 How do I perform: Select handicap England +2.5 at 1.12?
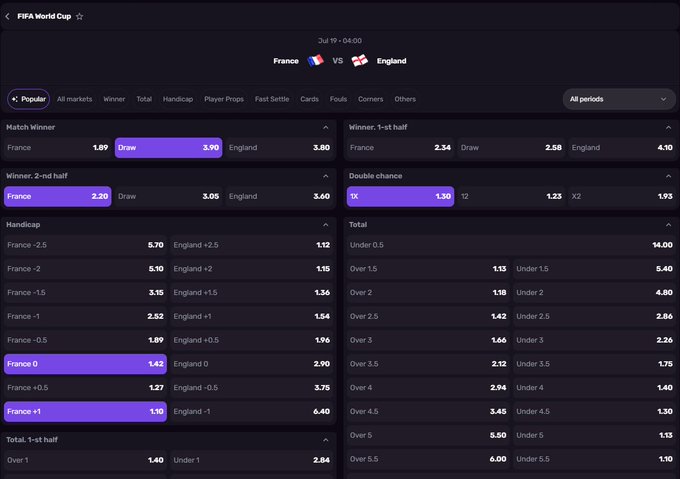[252, 245]
